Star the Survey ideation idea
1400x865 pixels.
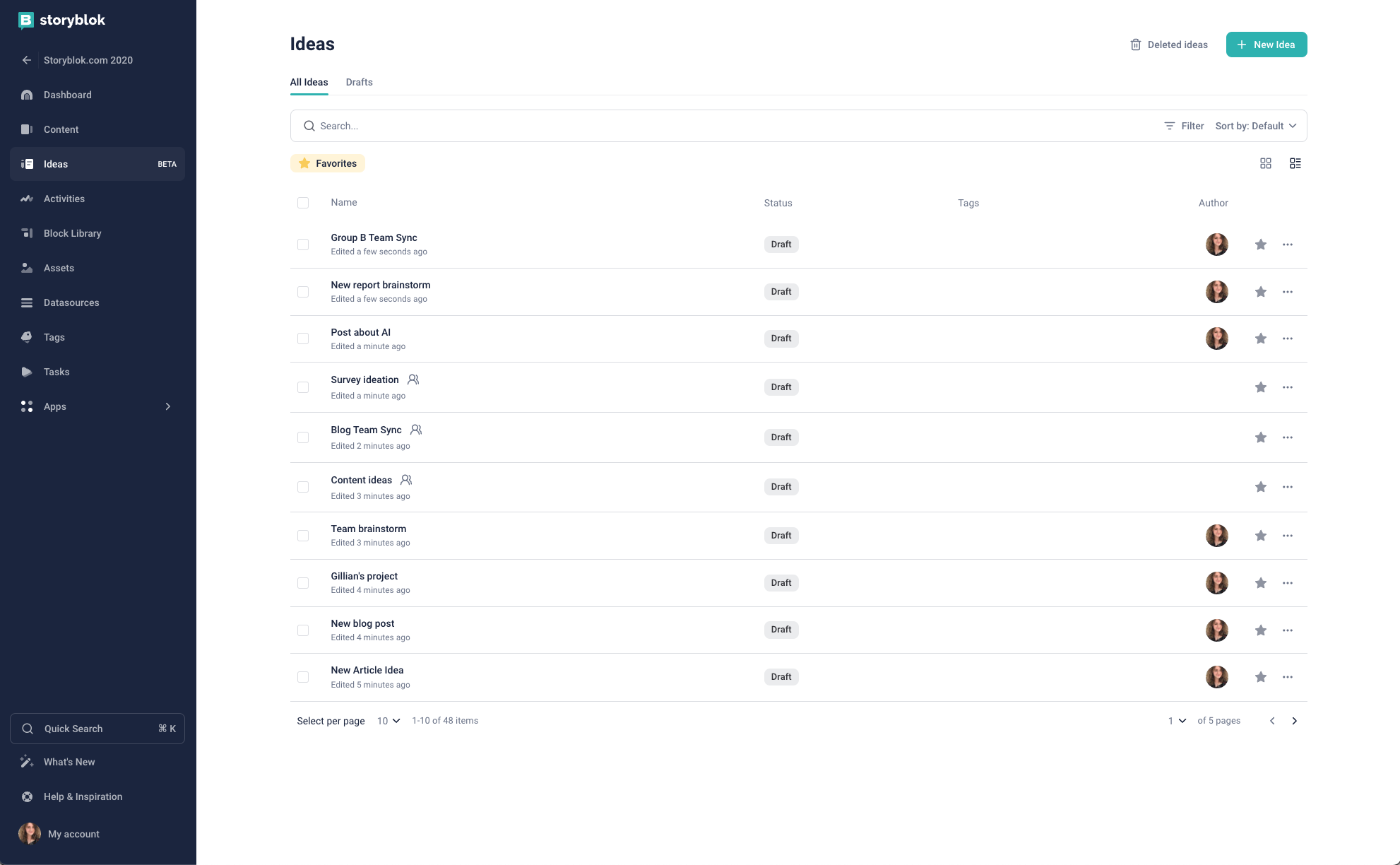1261,387
